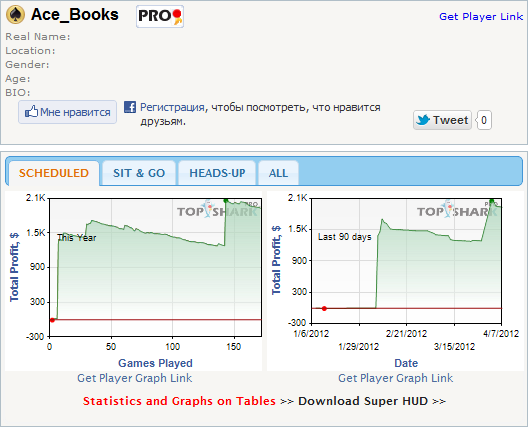
Task: Click the green peak marker on This Year graph
Action: coord(226,201)
